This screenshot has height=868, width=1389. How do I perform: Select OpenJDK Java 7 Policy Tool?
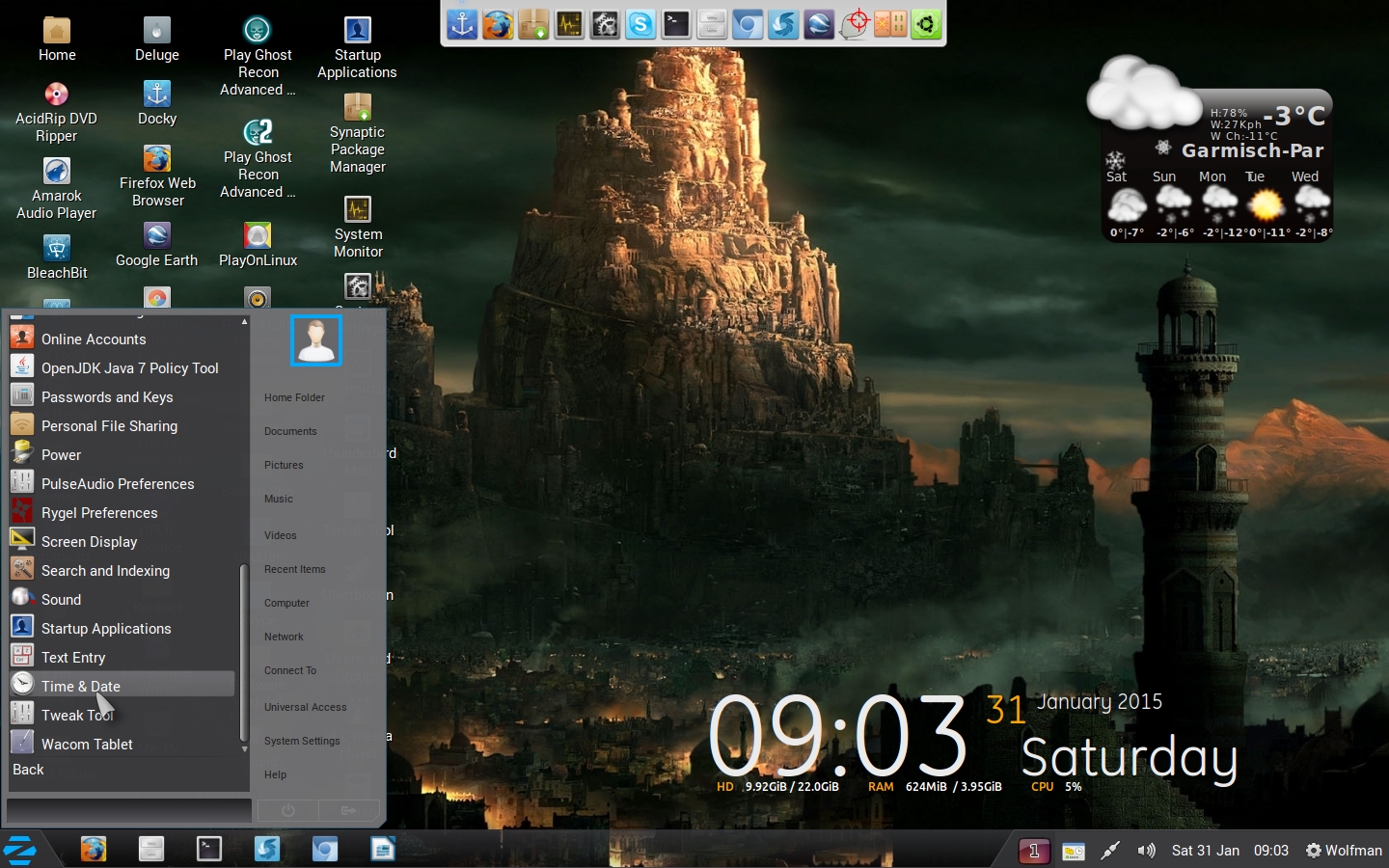pos(122,368)
